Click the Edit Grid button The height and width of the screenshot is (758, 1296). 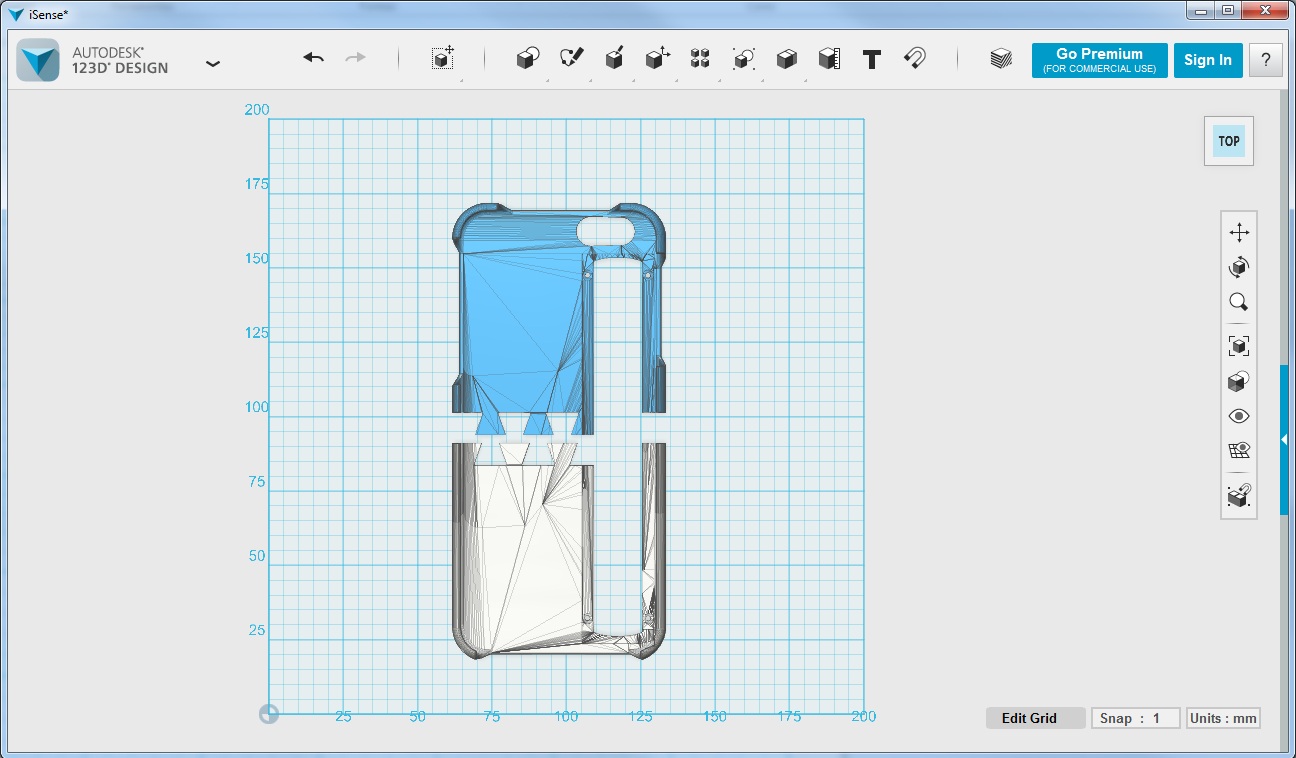tap(1035, 718)
